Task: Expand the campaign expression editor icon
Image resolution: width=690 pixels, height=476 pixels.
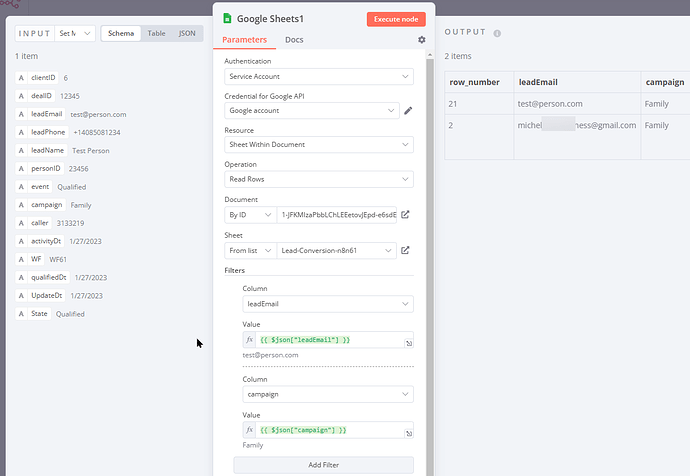Action: tap(409, 434)
